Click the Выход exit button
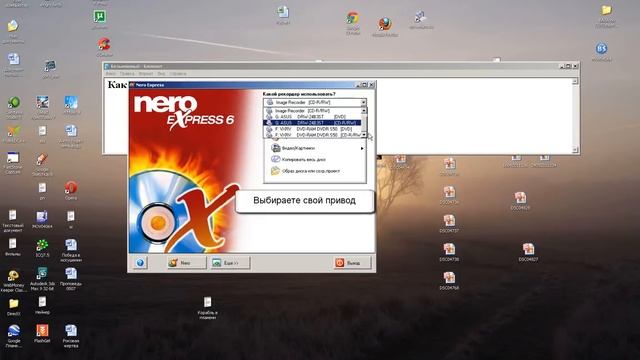This screenshot has height=360, width=640. tap(352, 263)
